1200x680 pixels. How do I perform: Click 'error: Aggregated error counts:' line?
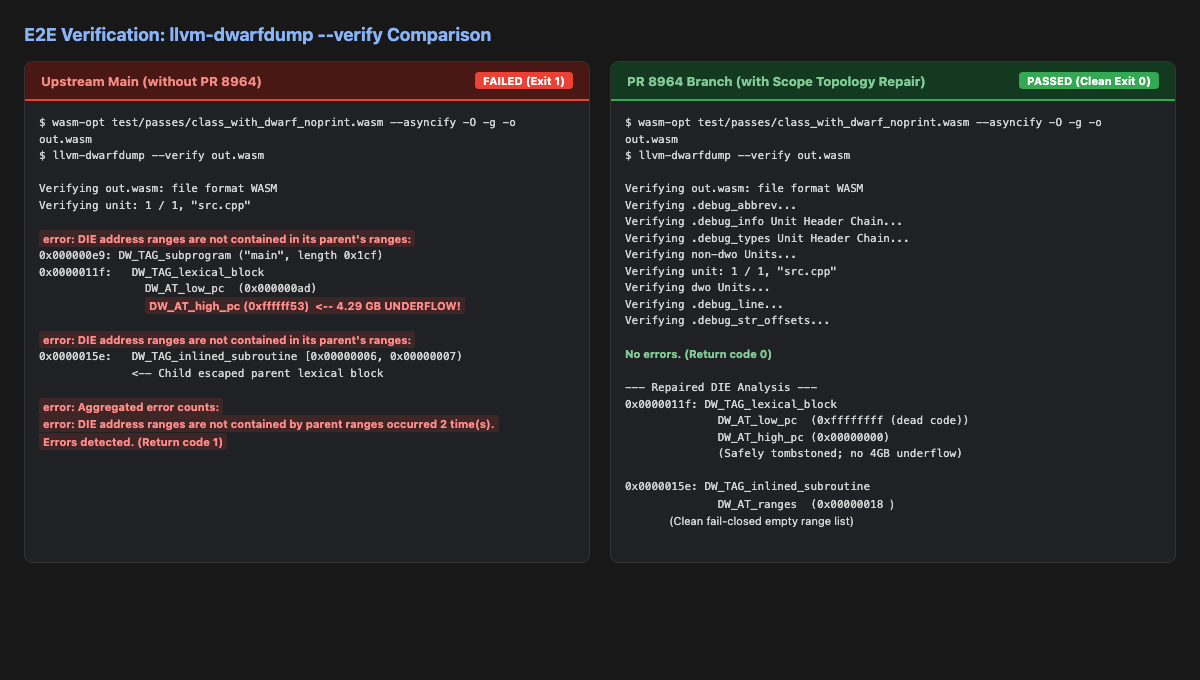[131, 407]
